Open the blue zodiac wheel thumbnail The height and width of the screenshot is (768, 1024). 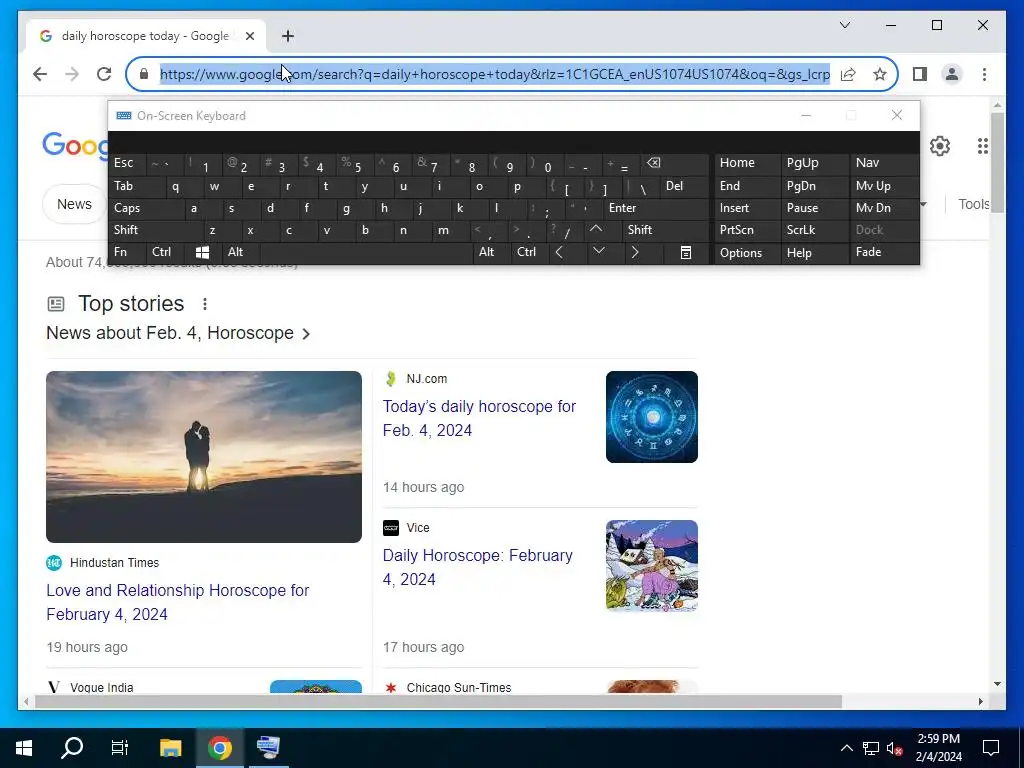(x=652, y=417)
